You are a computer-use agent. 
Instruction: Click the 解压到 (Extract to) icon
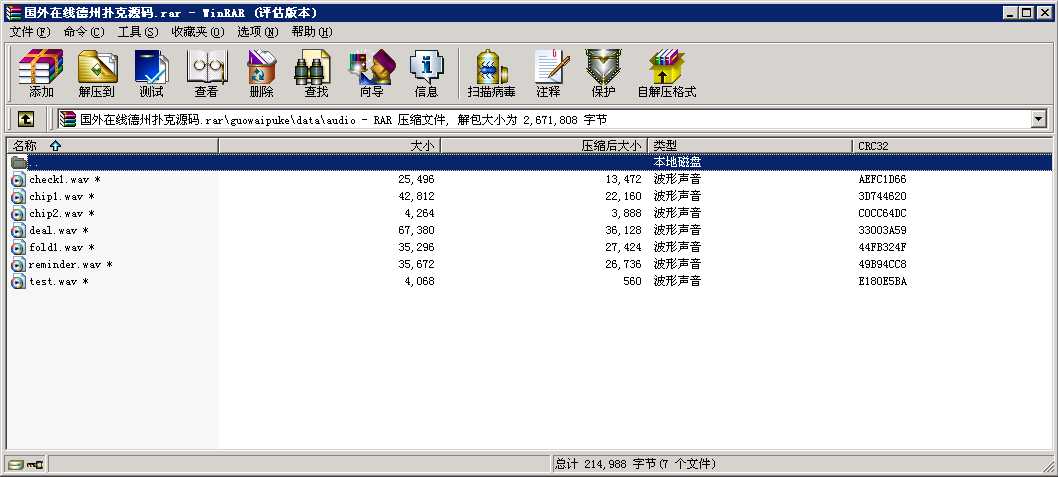click(x=96, y=73)
